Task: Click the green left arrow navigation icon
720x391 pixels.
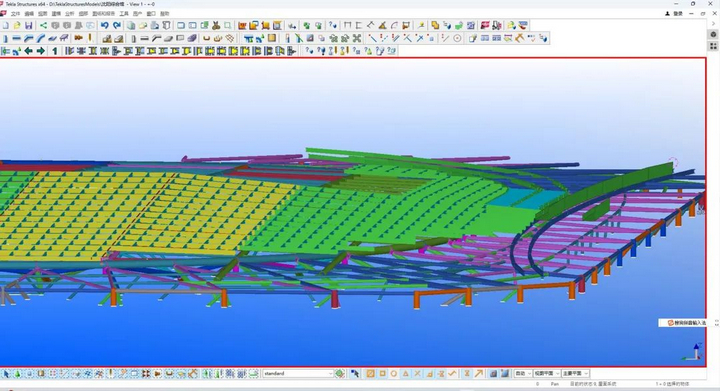Action: pos(28,51)
